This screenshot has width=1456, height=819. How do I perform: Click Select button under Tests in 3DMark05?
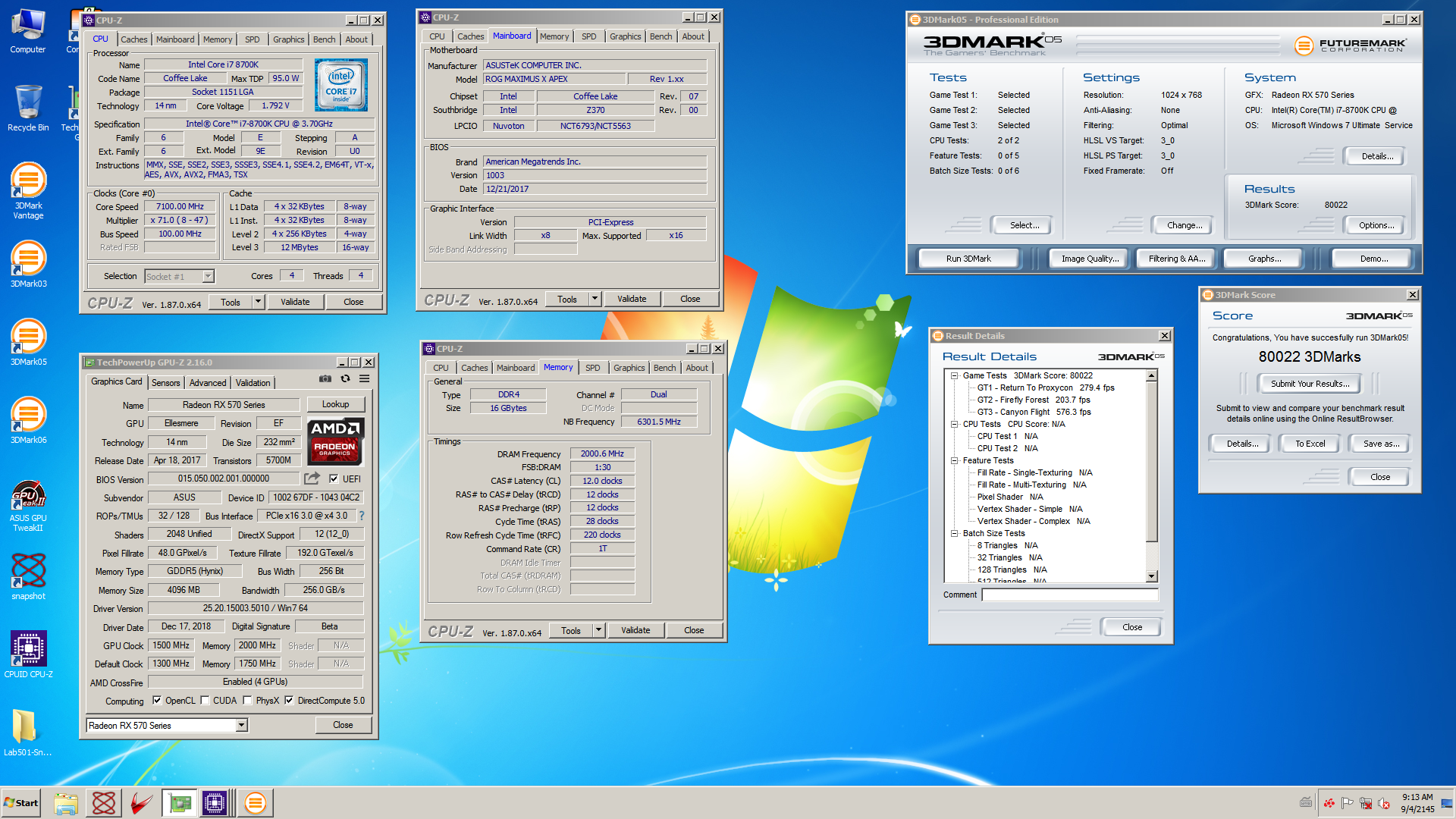point(1024,225)
